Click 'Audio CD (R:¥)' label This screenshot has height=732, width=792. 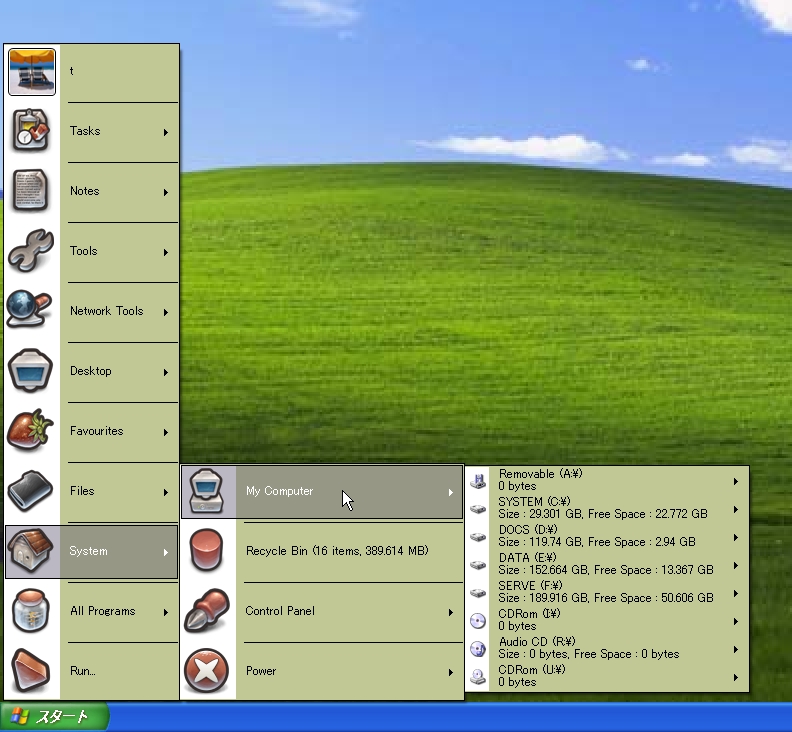pyautogui.click(x=537, y=642)
